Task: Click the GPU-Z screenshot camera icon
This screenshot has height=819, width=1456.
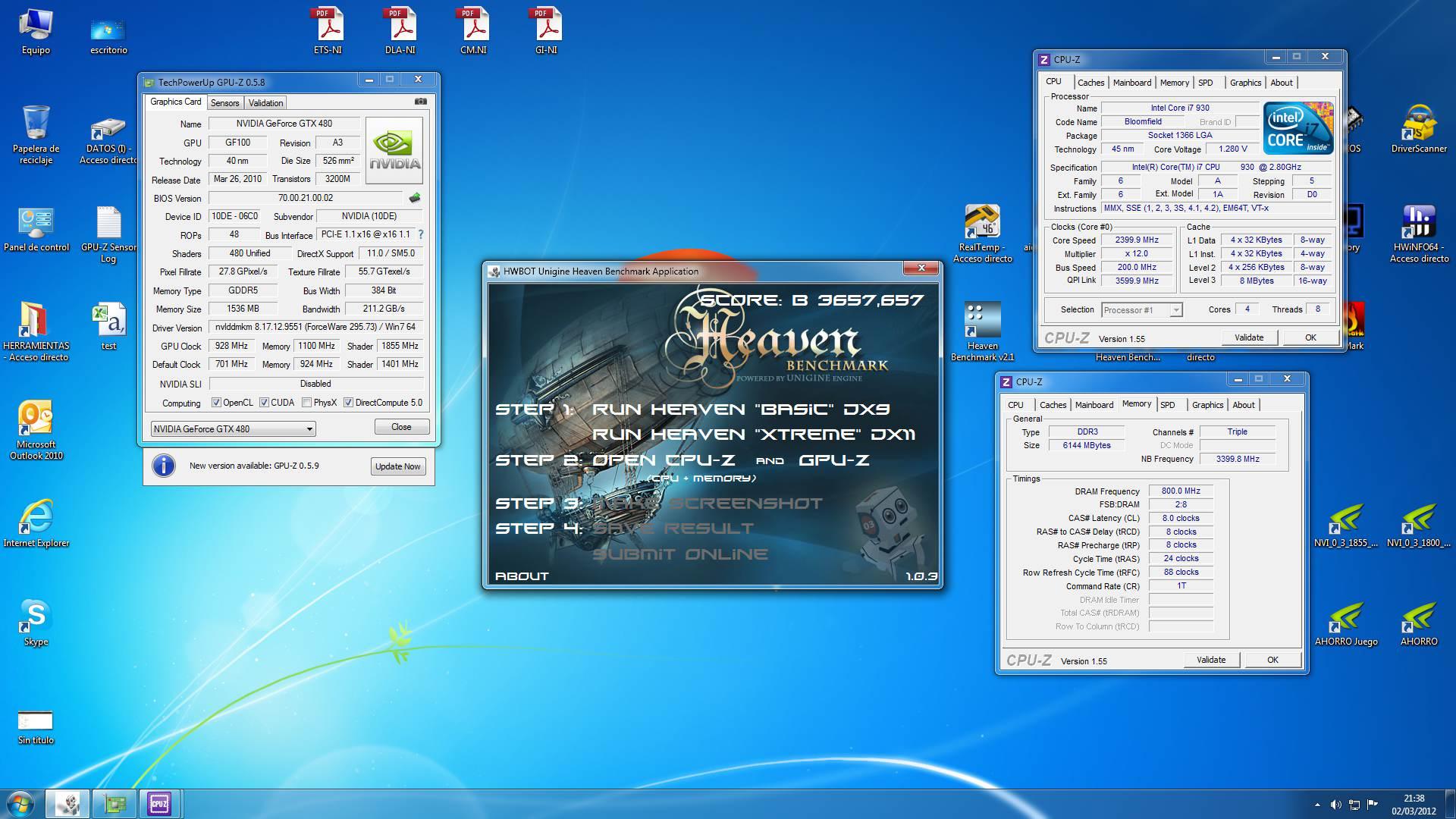Action: 421,102
